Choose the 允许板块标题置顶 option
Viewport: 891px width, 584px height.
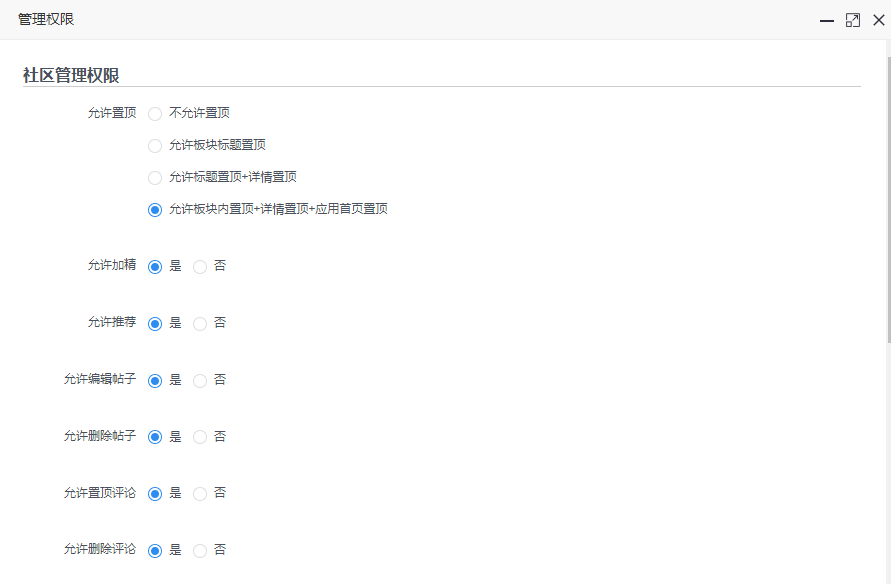[x=155, y=146]
